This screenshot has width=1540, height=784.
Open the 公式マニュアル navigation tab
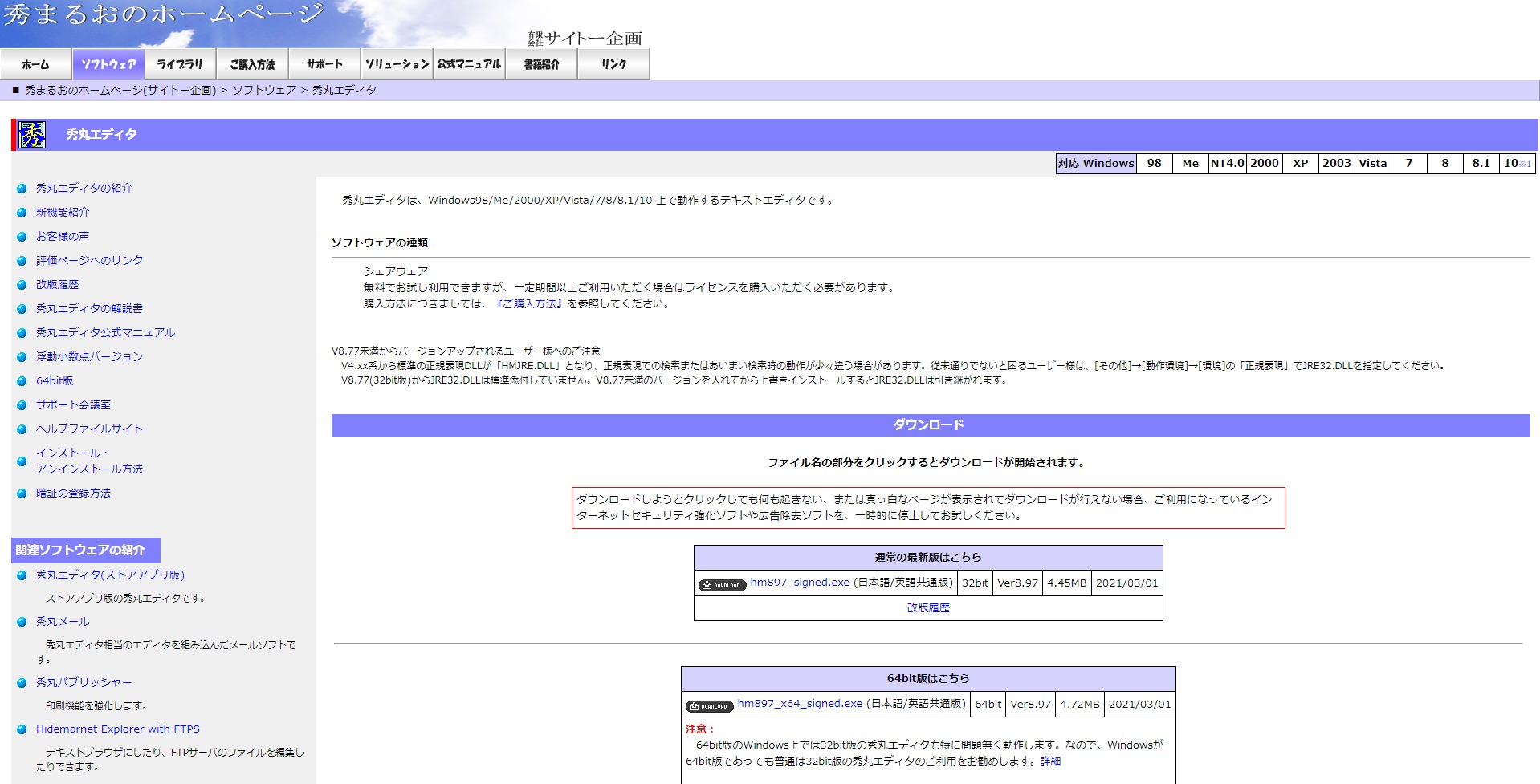click(x=469, y=64)
